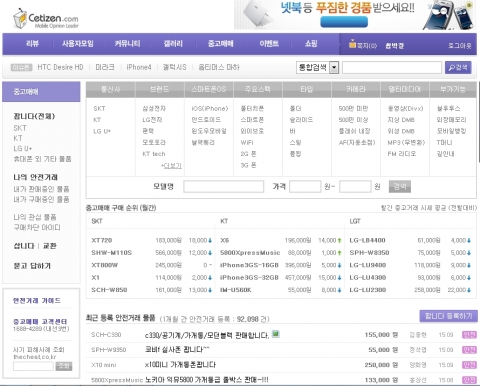Open the 리뷰 menu
This screenshot has width=480, height=386.
32,43
